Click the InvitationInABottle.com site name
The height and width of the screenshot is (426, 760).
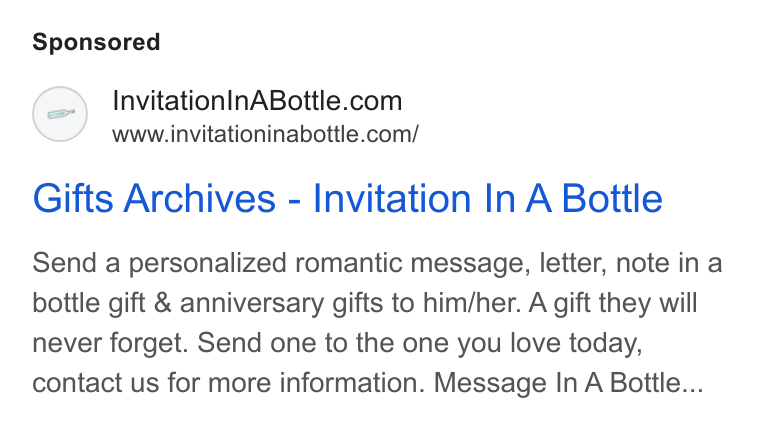[257, 101]
